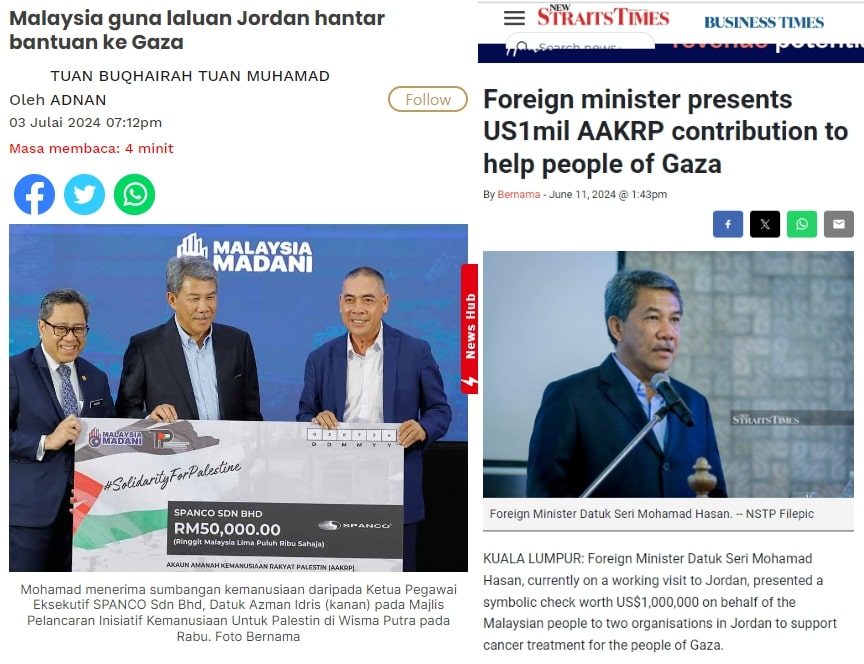Email the article using envelope icon
The width and height of the screenshot is (864, 664).
coord(839,224)
